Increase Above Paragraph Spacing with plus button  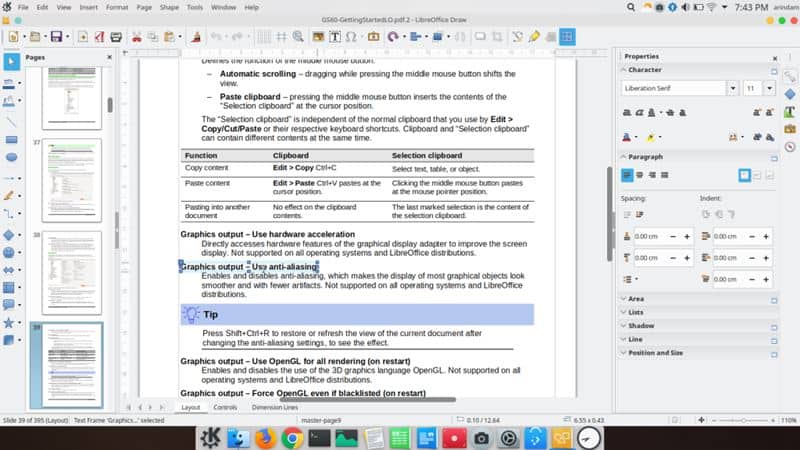pos(687,237)
